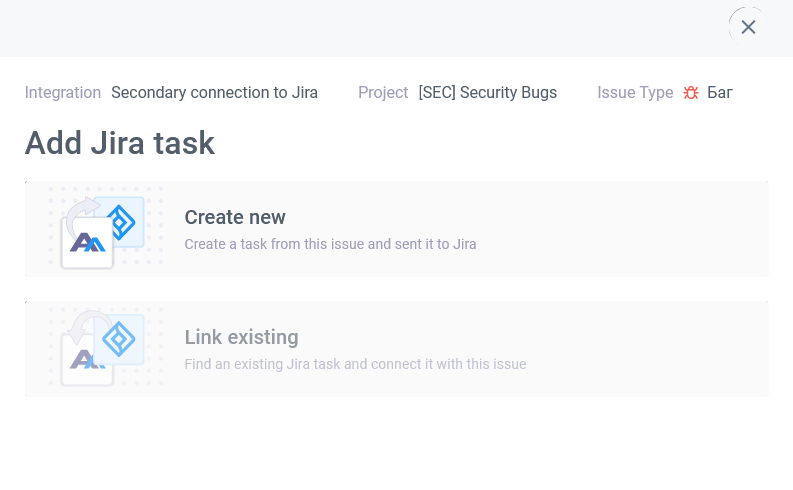Click the Link existing illustration icon
This screenshot has width=793, height=490.
[106, 348]
